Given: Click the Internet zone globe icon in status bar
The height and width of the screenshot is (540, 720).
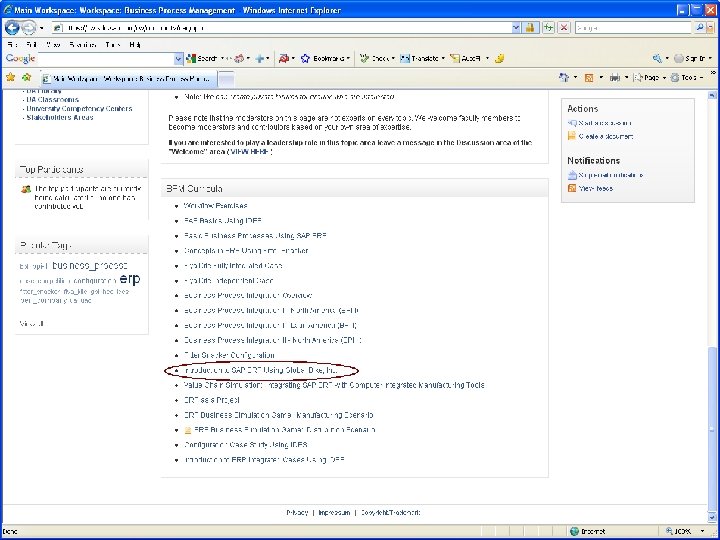Looking at the screenshot, I should [x=574, y=531].
